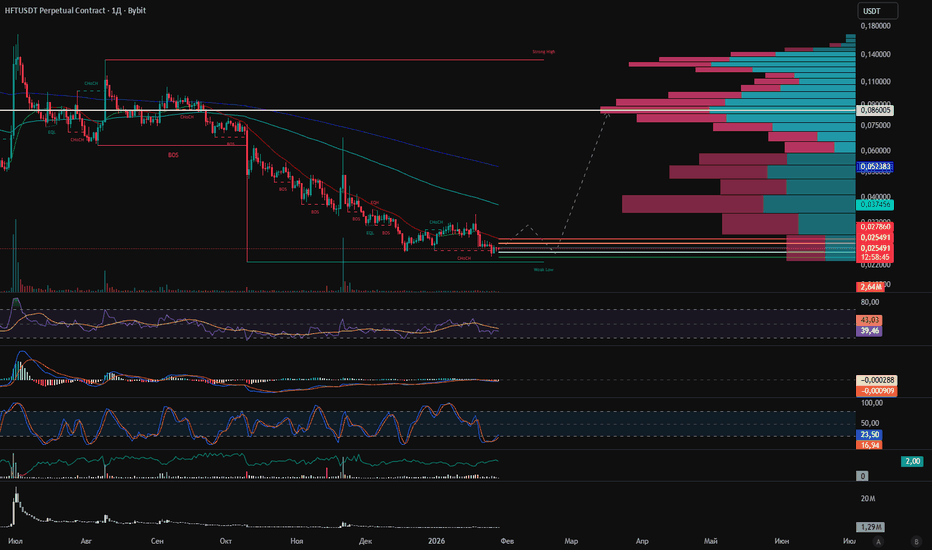Click the teal 2,00 indicator value label
932x550 pixels.
(x=912, y=461)
